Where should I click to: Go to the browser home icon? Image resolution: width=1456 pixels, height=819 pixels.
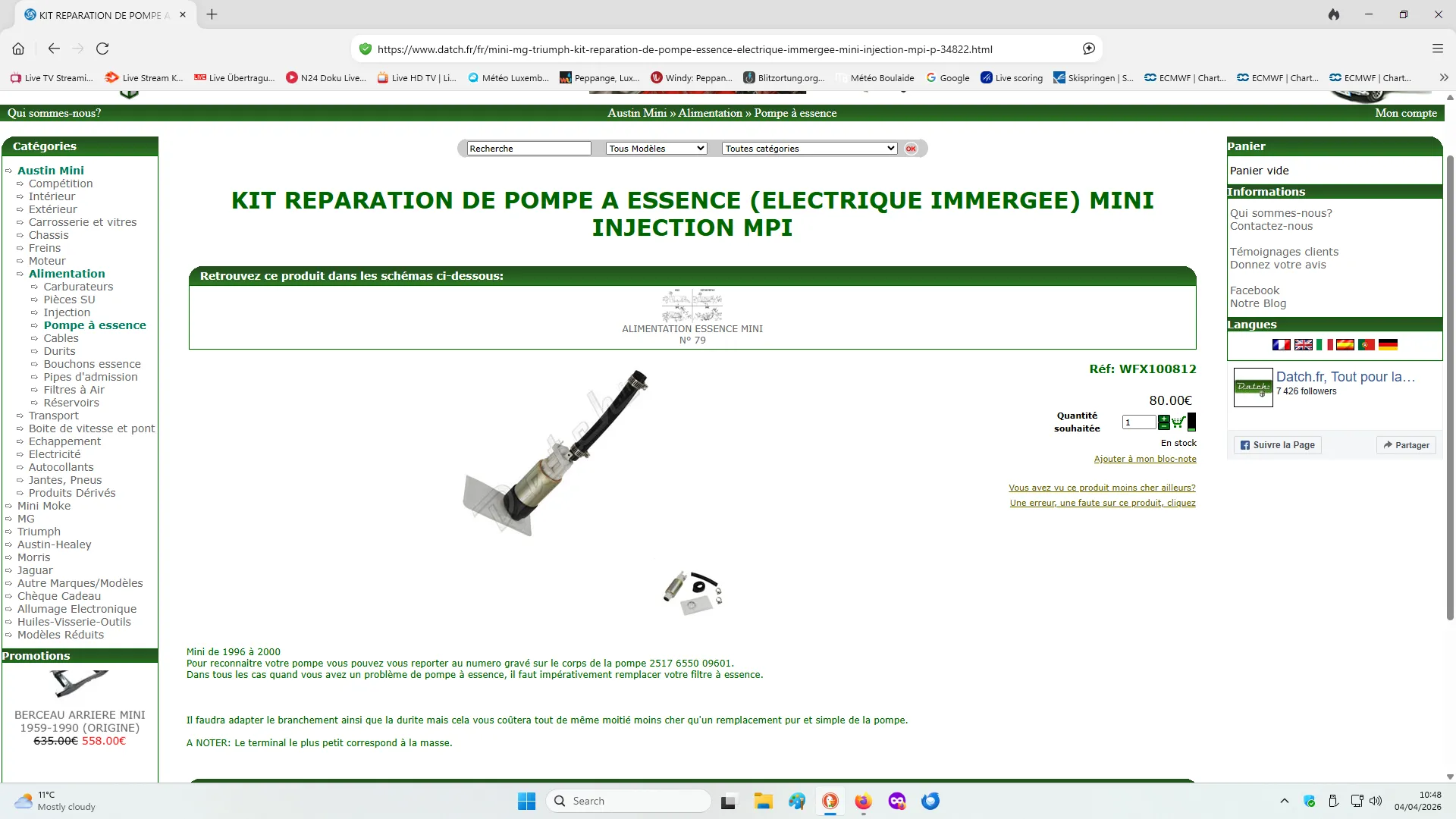click(18, 49)
